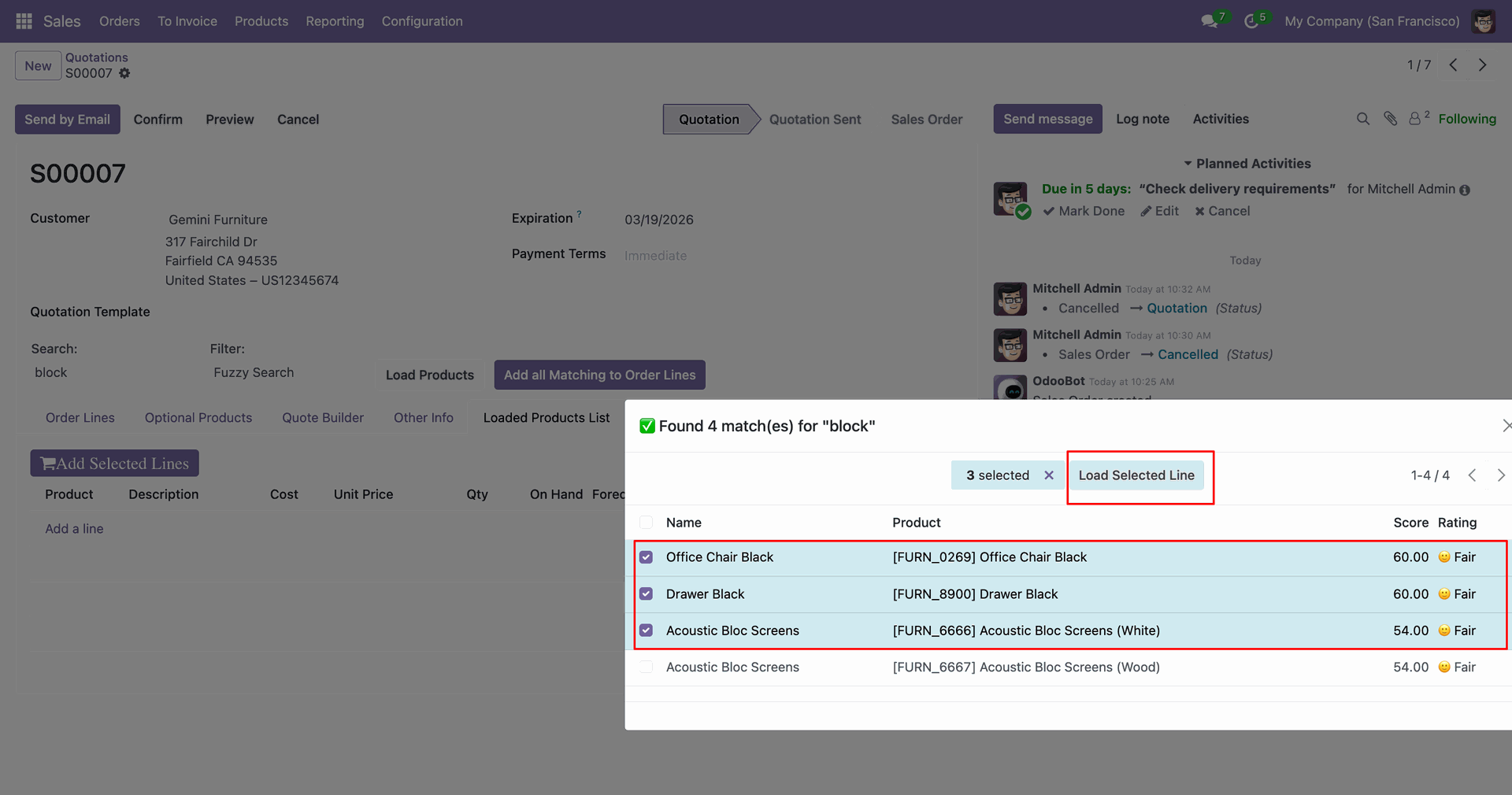Switch to the Order Lines tab
Screen dimensions: 1512x795
[x=80, y=418]
